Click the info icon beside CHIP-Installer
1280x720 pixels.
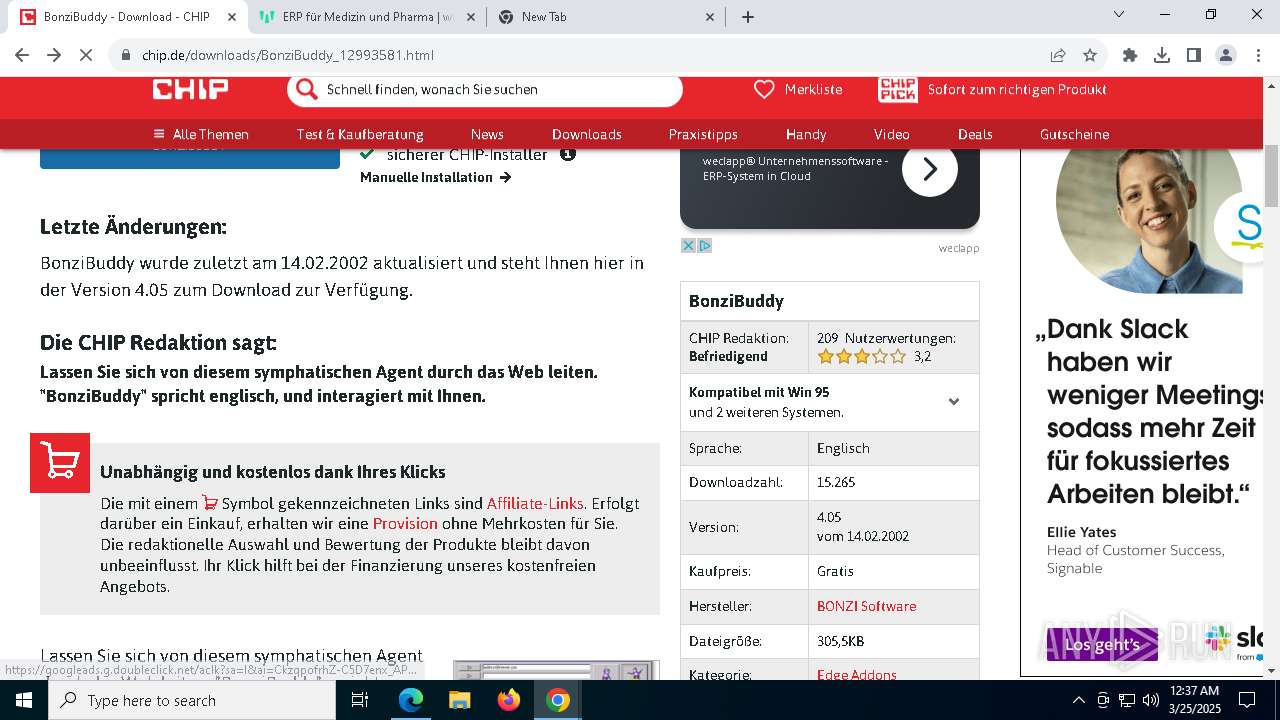coord(567,154)
